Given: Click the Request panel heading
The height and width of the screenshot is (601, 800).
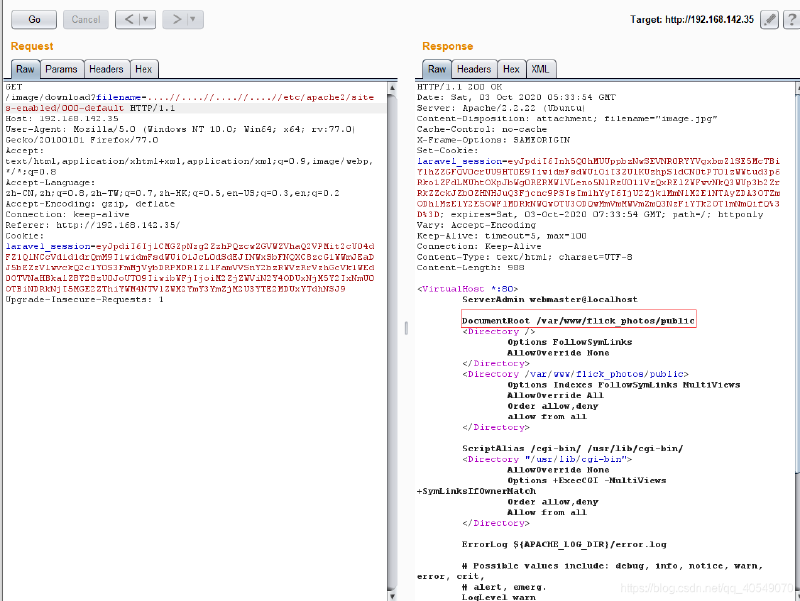Looking at the screenshot, I should 32,46.
